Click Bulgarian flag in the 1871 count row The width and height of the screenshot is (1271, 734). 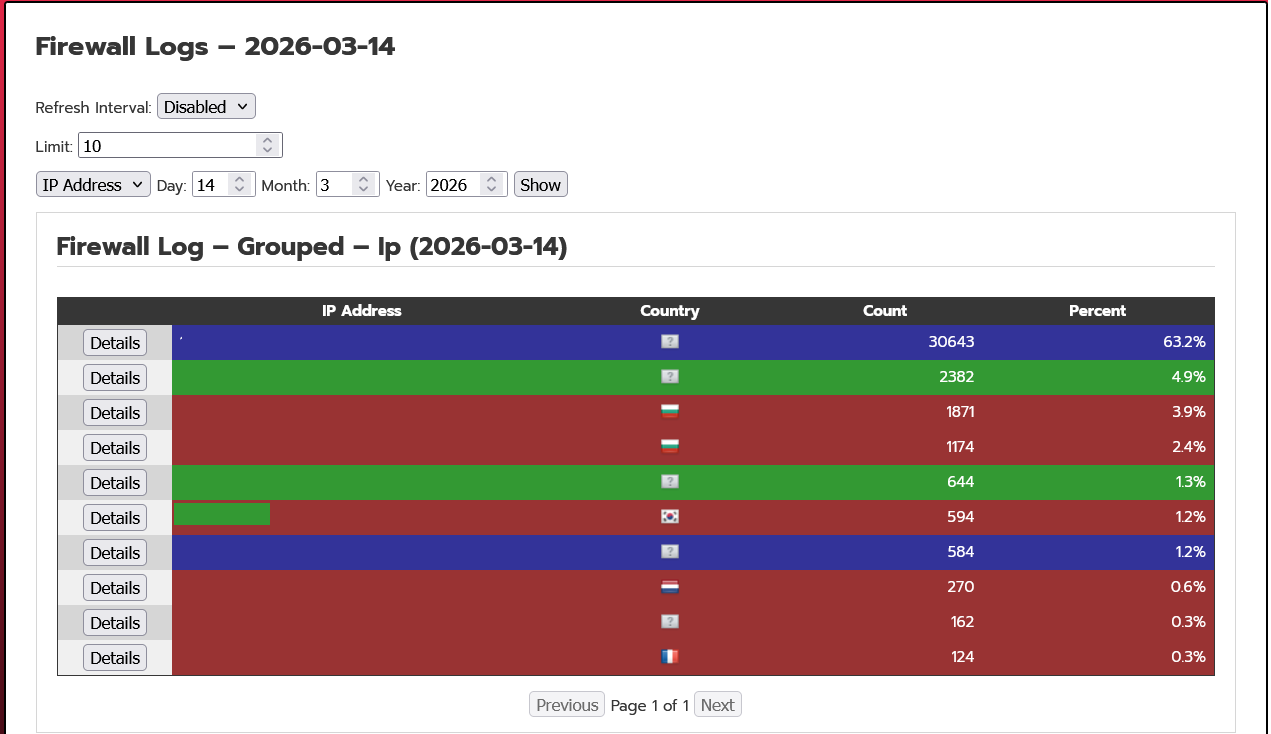point(670,412)
